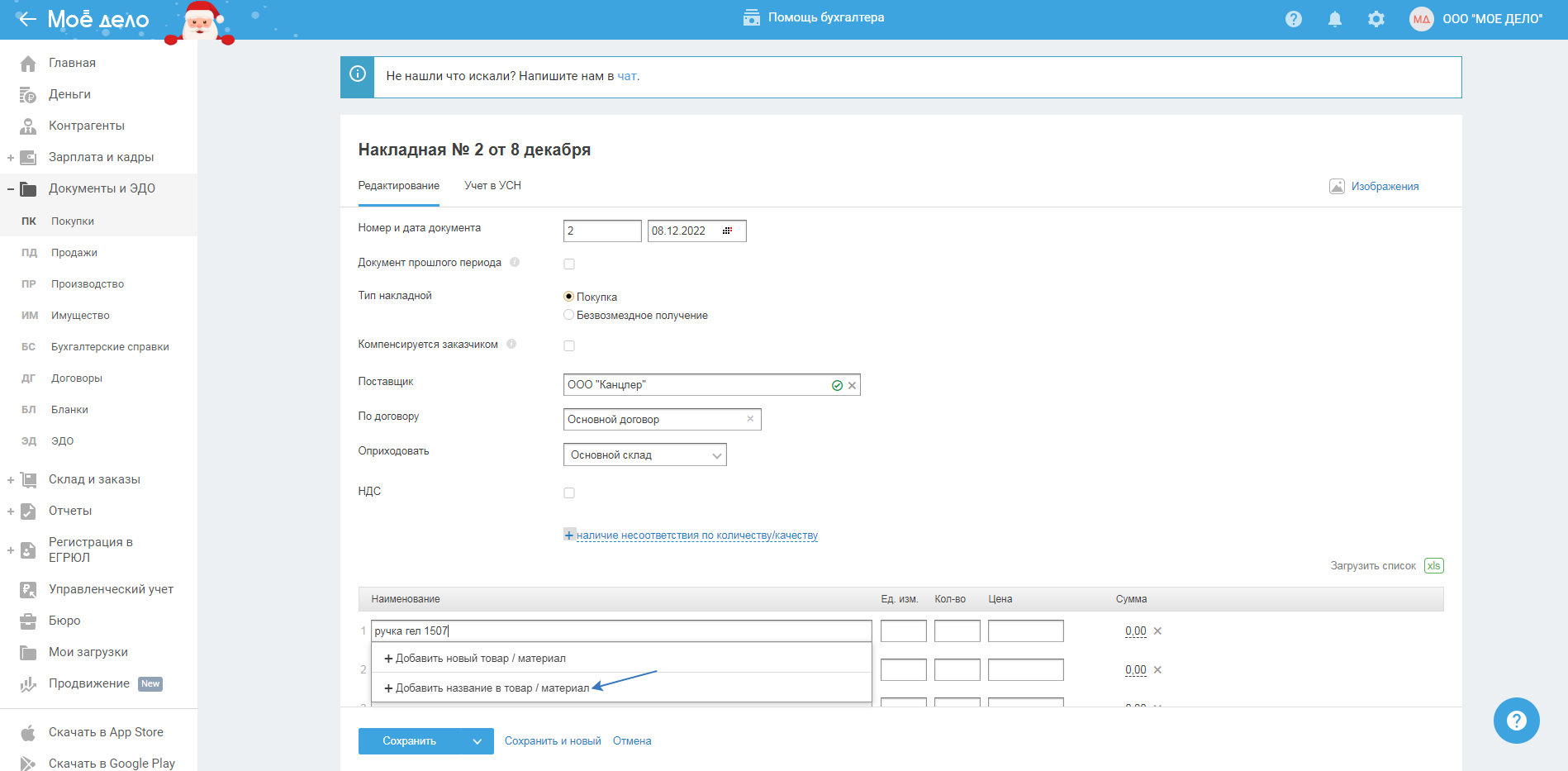Select the Безвозмездное получение radio button
This screenshot has width=1568, height=771.
(568, 315)
